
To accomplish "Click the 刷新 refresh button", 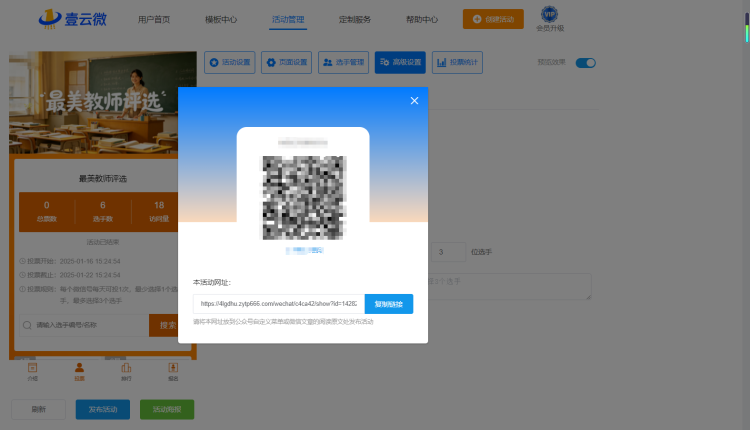I will tap(38, 409).
